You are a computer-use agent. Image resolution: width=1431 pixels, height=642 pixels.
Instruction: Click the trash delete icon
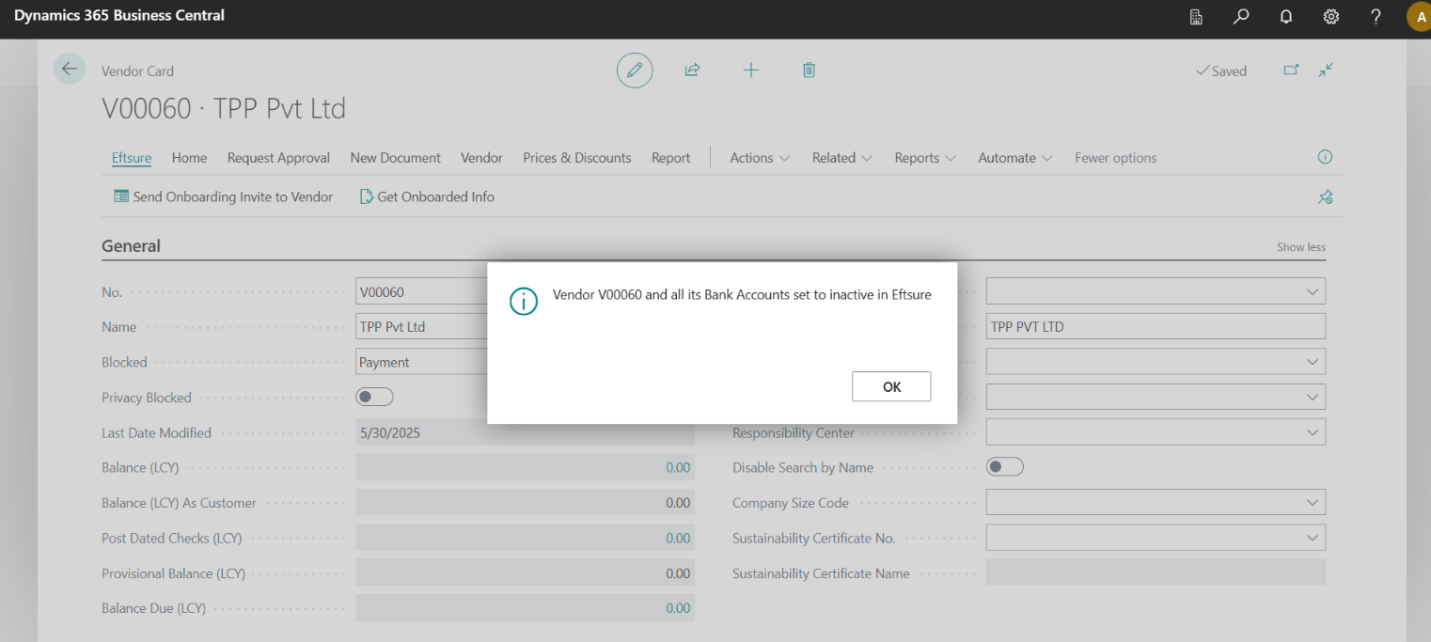[809, 70]
